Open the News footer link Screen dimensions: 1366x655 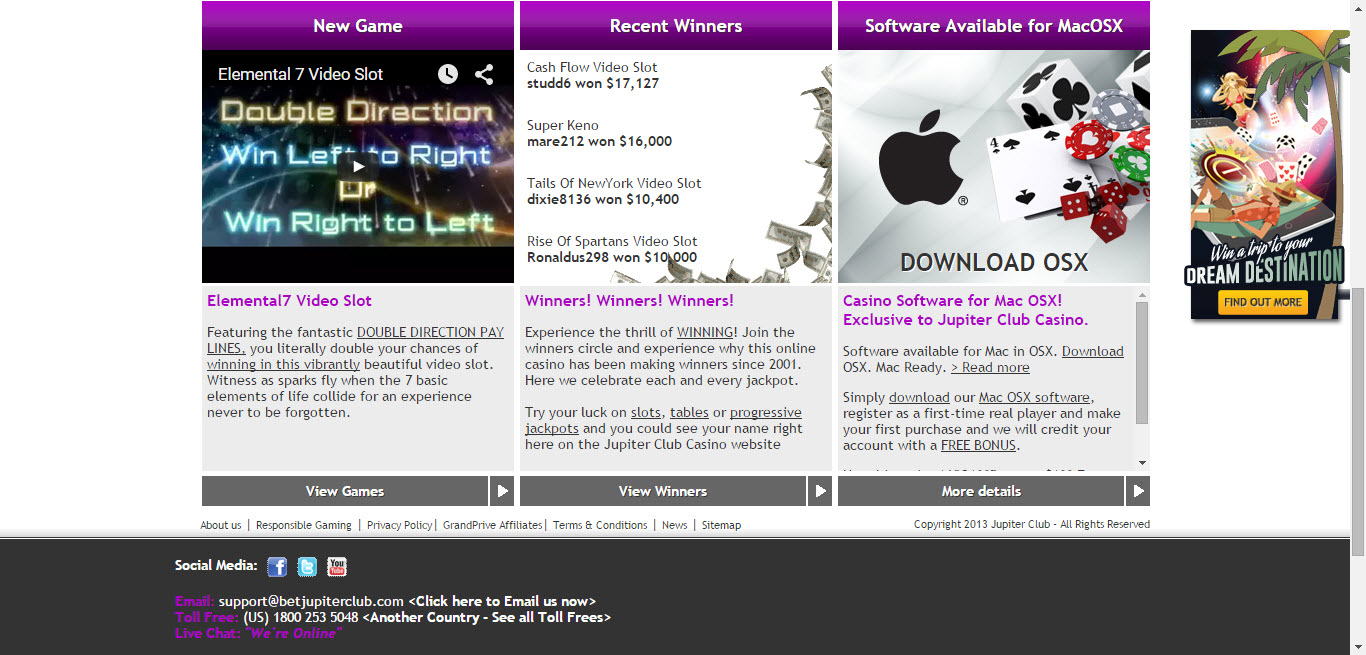pos(675,525)
